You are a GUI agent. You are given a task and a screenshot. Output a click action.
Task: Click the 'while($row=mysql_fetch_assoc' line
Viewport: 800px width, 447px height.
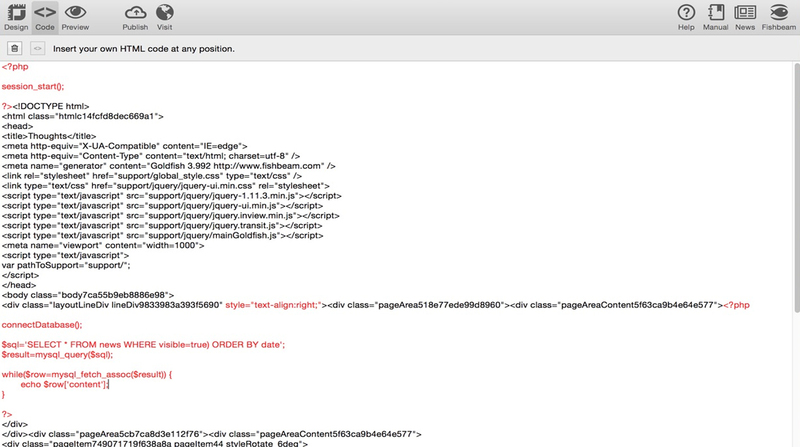[87, 374]
